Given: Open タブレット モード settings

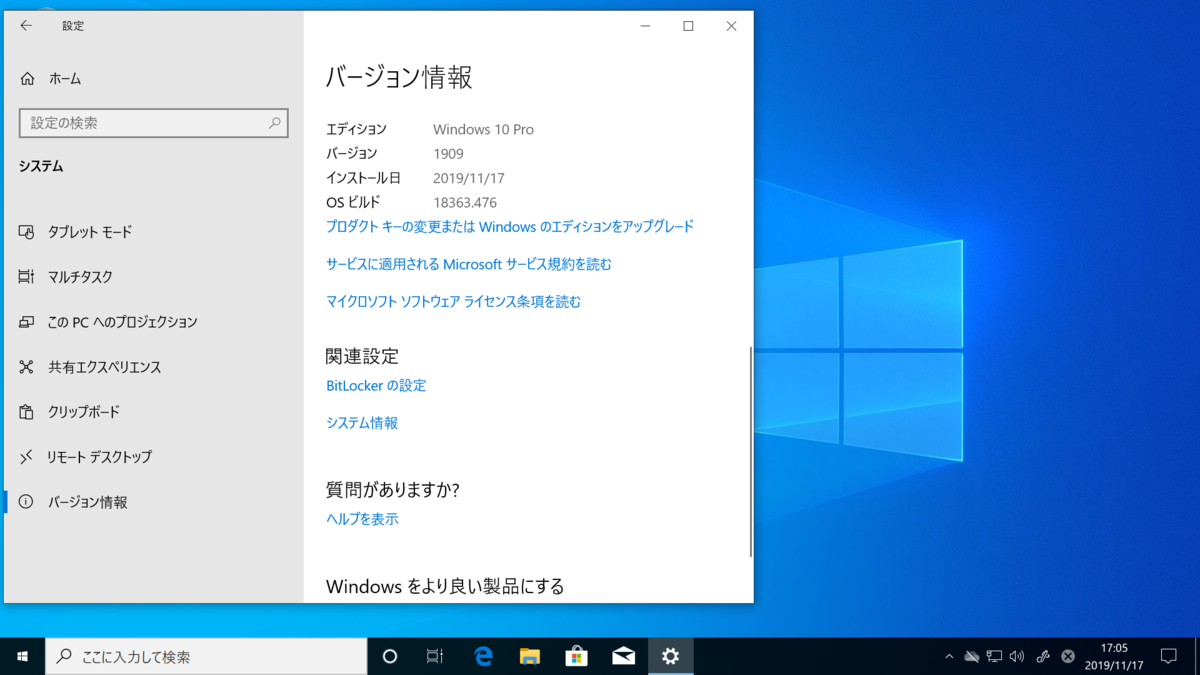Looking at the screenshot, I should tap(76, 232).
